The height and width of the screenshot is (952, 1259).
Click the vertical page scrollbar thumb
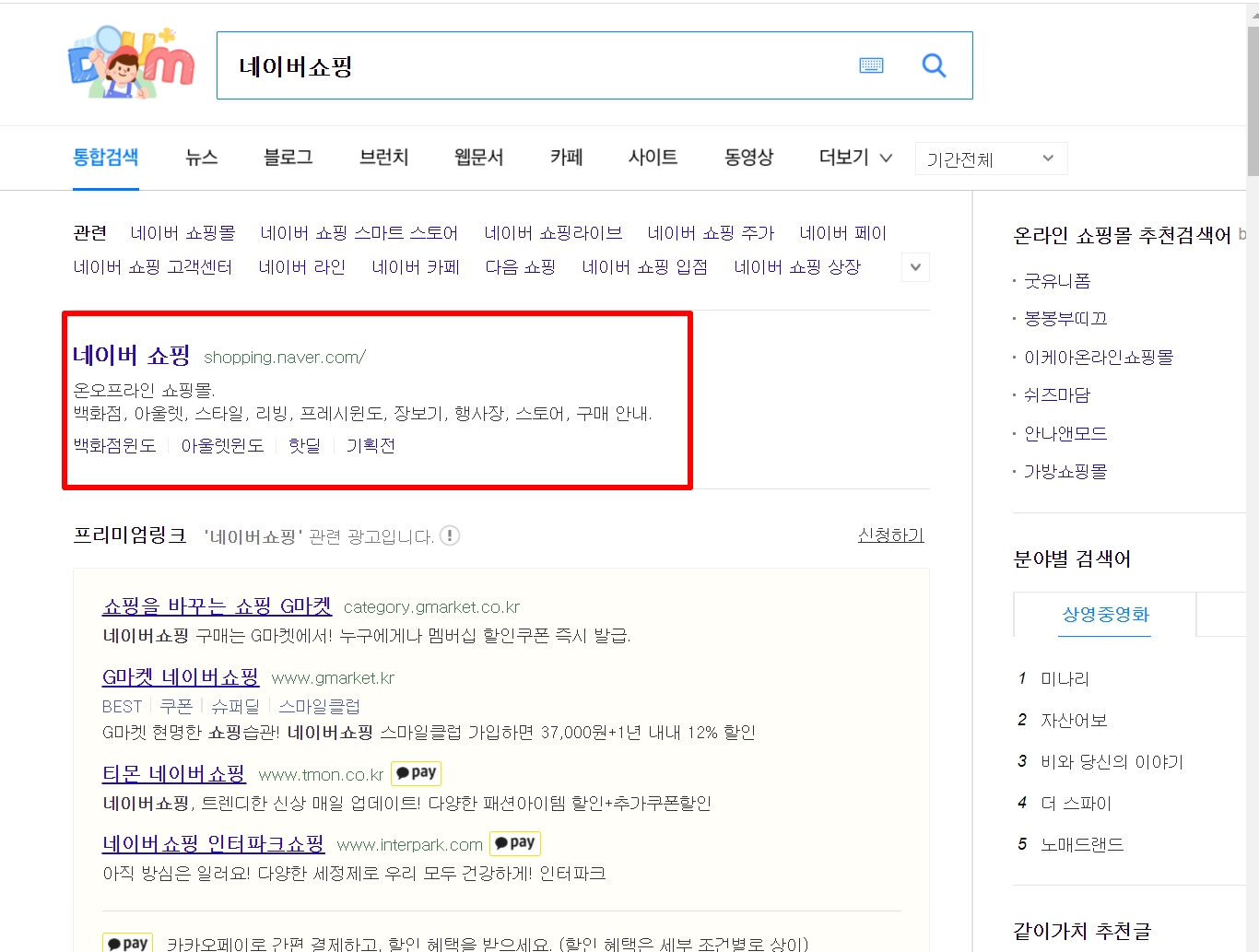[1253, 101]
